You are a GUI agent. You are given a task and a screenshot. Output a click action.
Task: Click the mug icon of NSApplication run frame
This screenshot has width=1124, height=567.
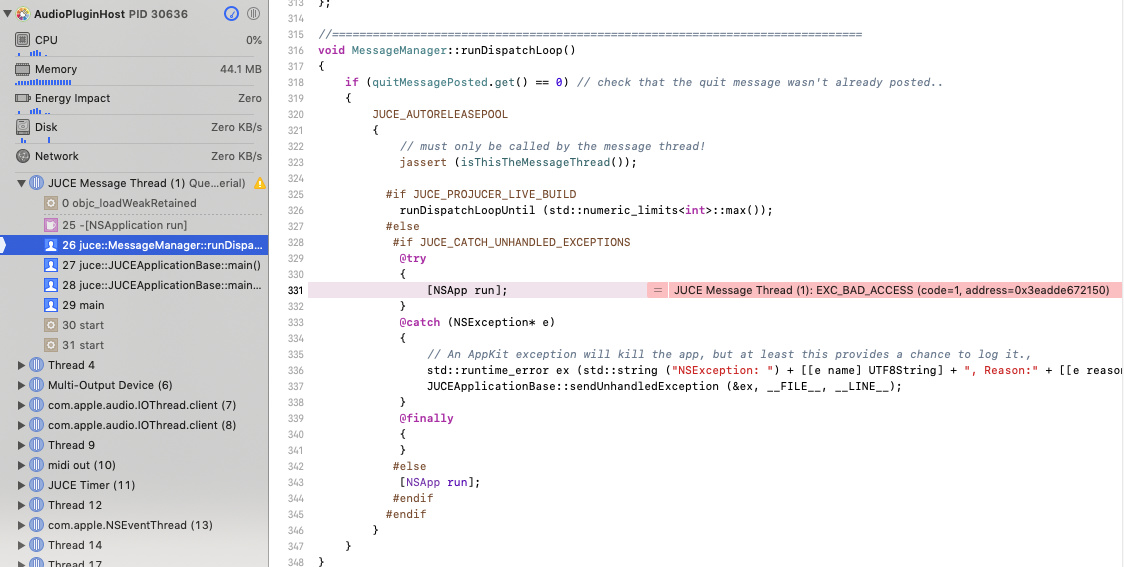point(51,225)
